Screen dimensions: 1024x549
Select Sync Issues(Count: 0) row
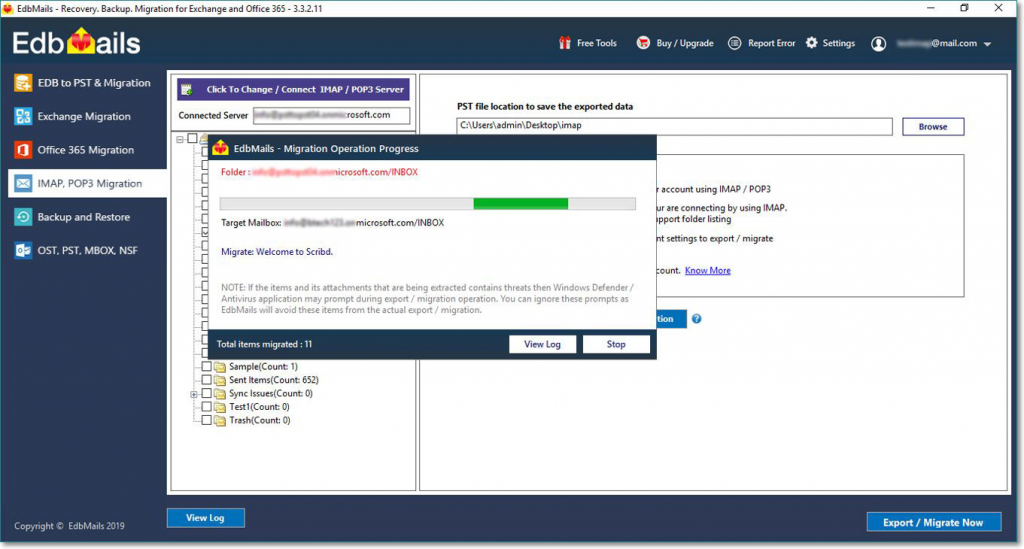tap(270, 394)
